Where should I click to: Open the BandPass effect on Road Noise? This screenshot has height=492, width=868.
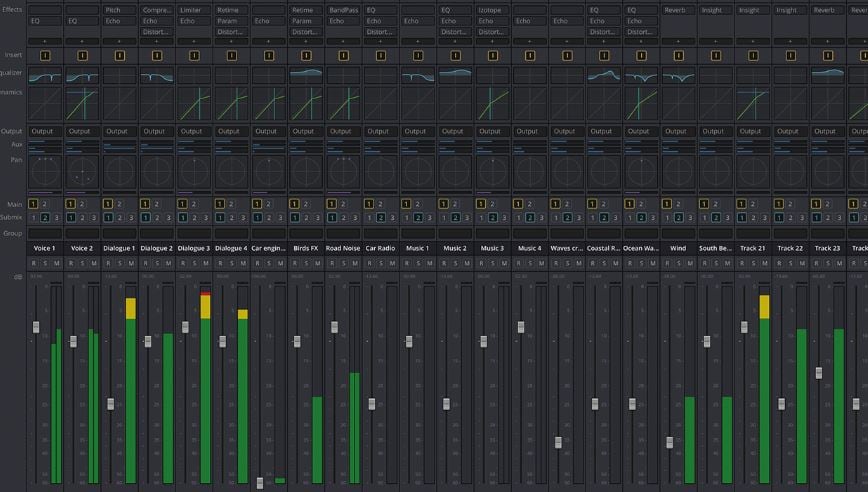pyautogui.click(x=343, y=10)
